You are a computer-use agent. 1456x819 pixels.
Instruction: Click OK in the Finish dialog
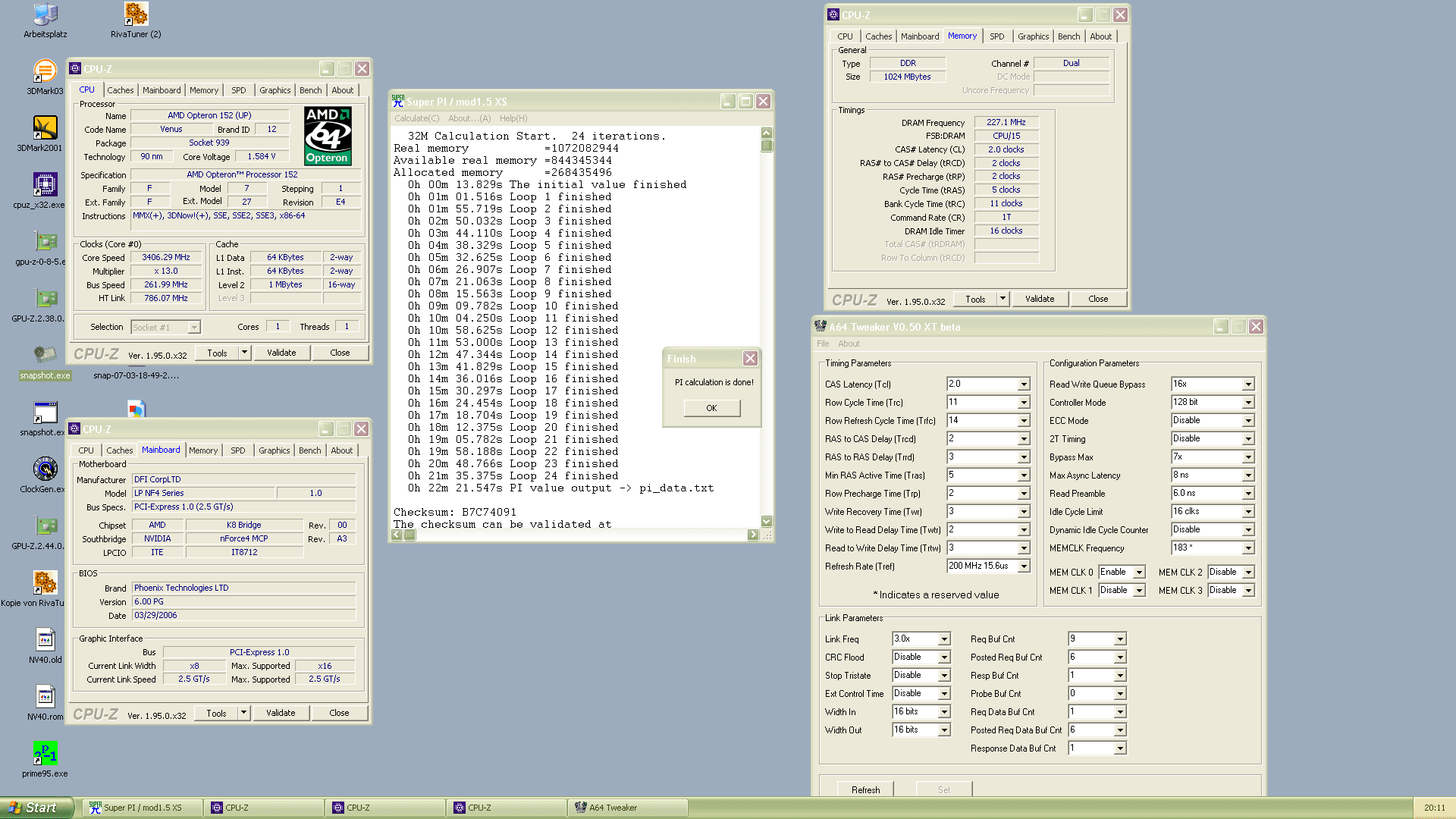tap(711, 408)
